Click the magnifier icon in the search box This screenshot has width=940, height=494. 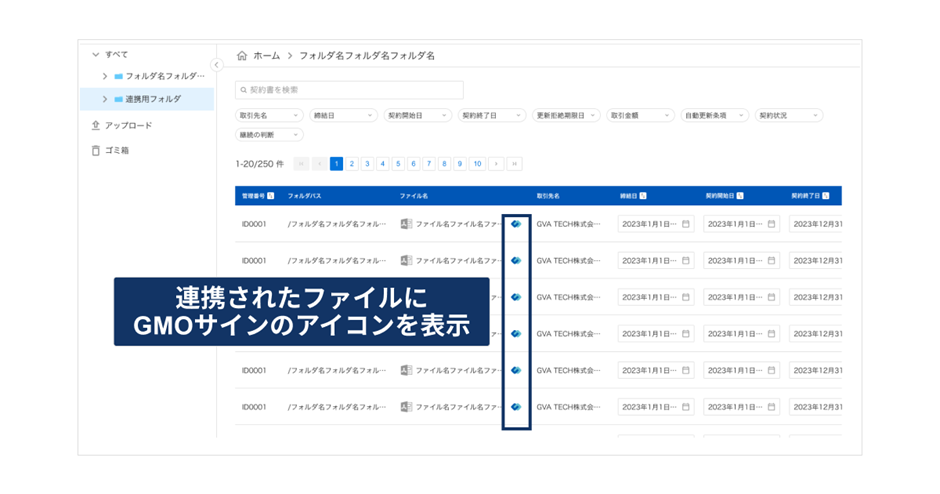point(243,90)
